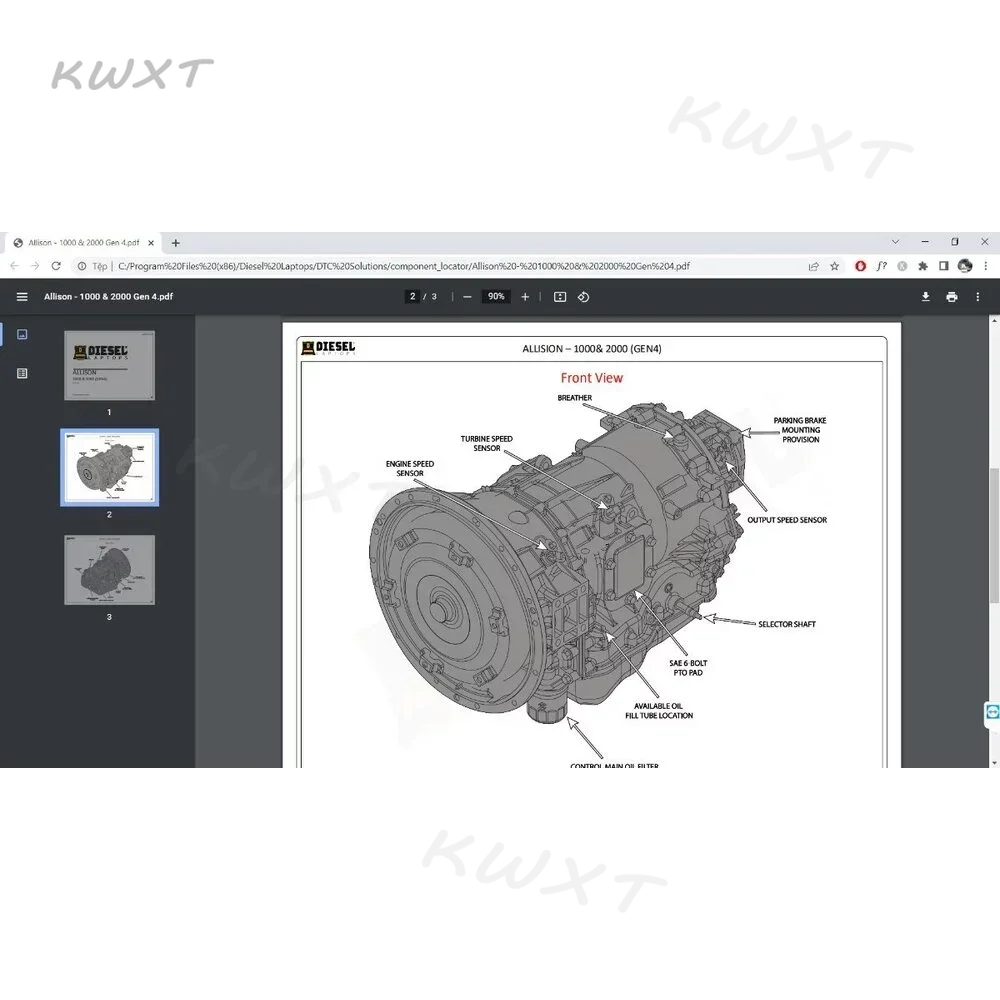Click the PDF file name in toolbar
The height and width of the screenshot is (1000, 1000).
tap(108, 297)
